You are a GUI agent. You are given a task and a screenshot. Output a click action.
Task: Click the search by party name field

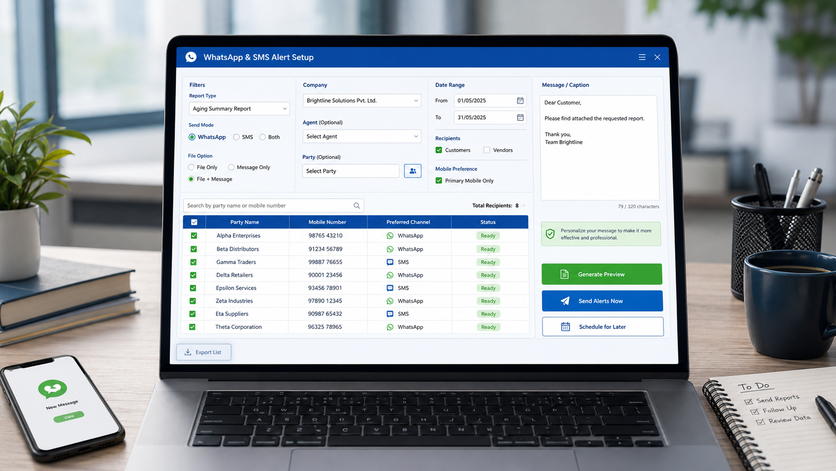(274, 205)
